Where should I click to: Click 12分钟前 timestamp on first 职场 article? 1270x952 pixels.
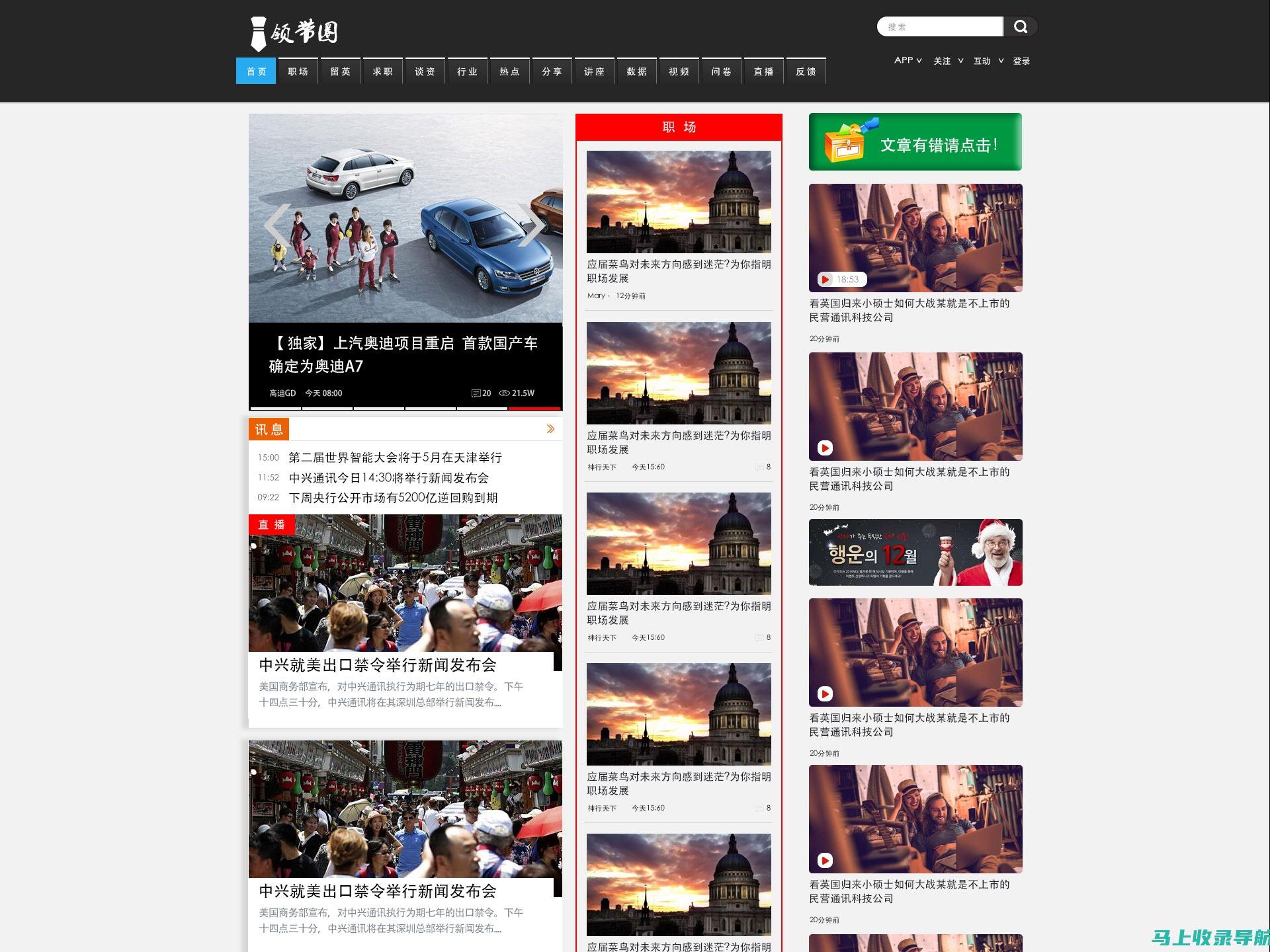click(630, 296)
